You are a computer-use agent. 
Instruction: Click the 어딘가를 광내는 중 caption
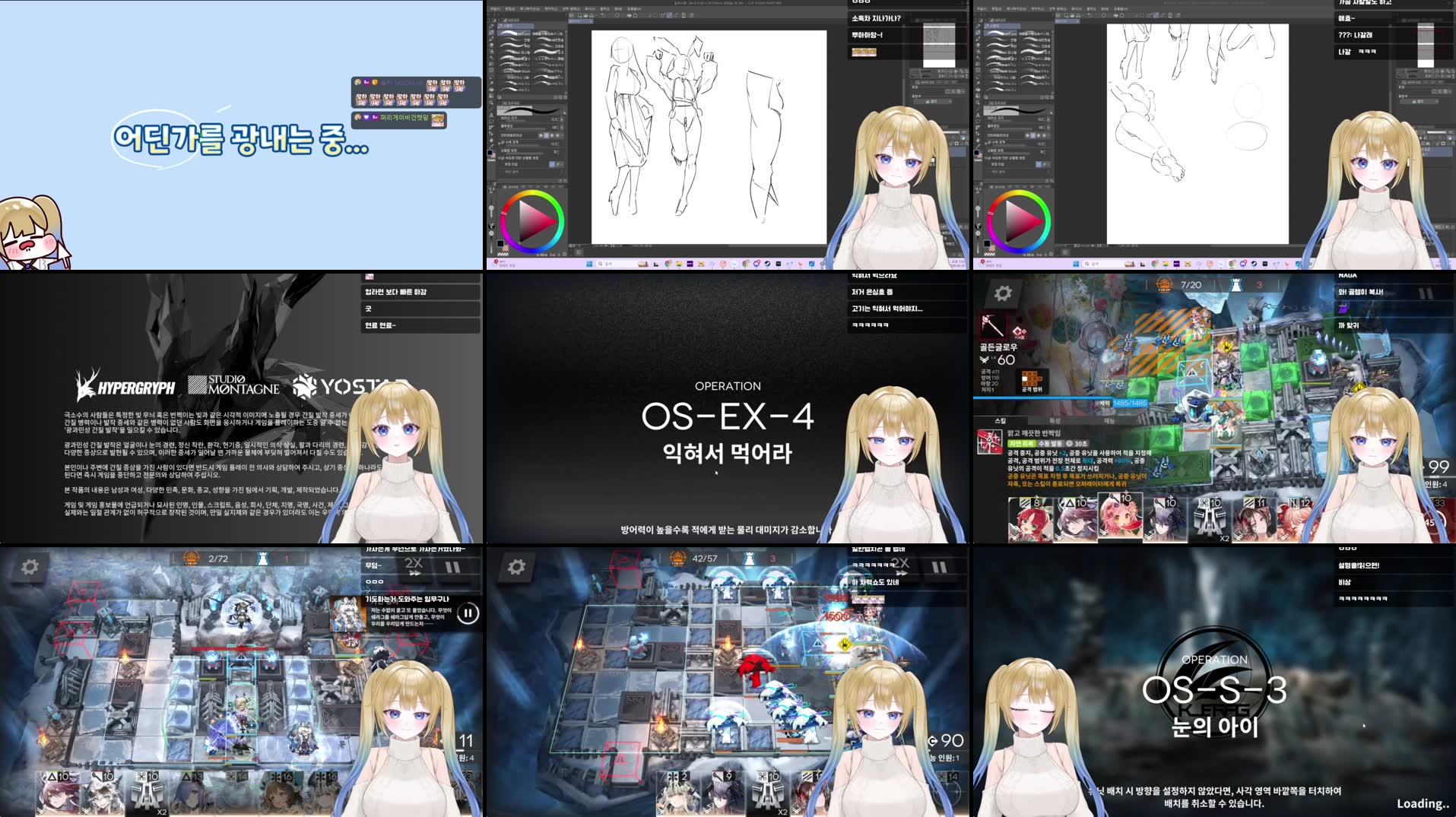click(x=240, y=138)
